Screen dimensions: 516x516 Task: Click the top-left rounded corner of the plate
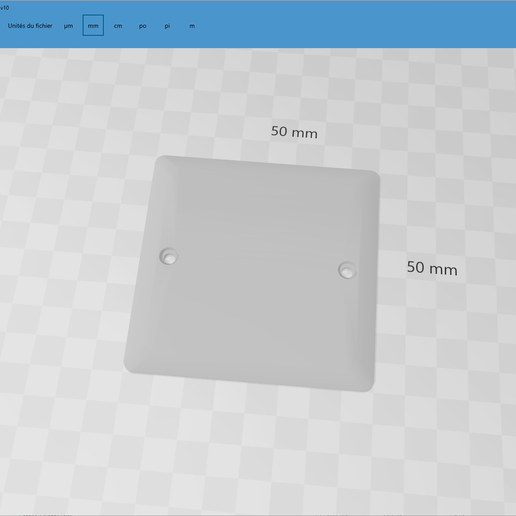point(162,162)
